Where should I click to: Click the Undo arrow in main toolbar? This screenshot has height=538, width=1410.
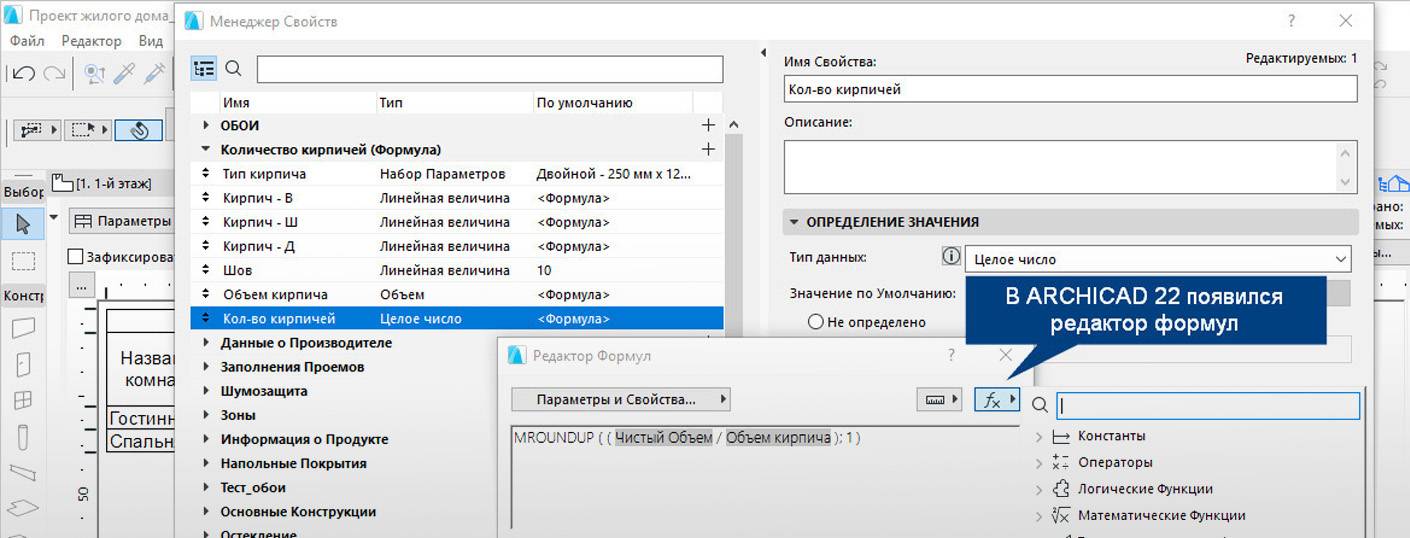tap(24, 73)
